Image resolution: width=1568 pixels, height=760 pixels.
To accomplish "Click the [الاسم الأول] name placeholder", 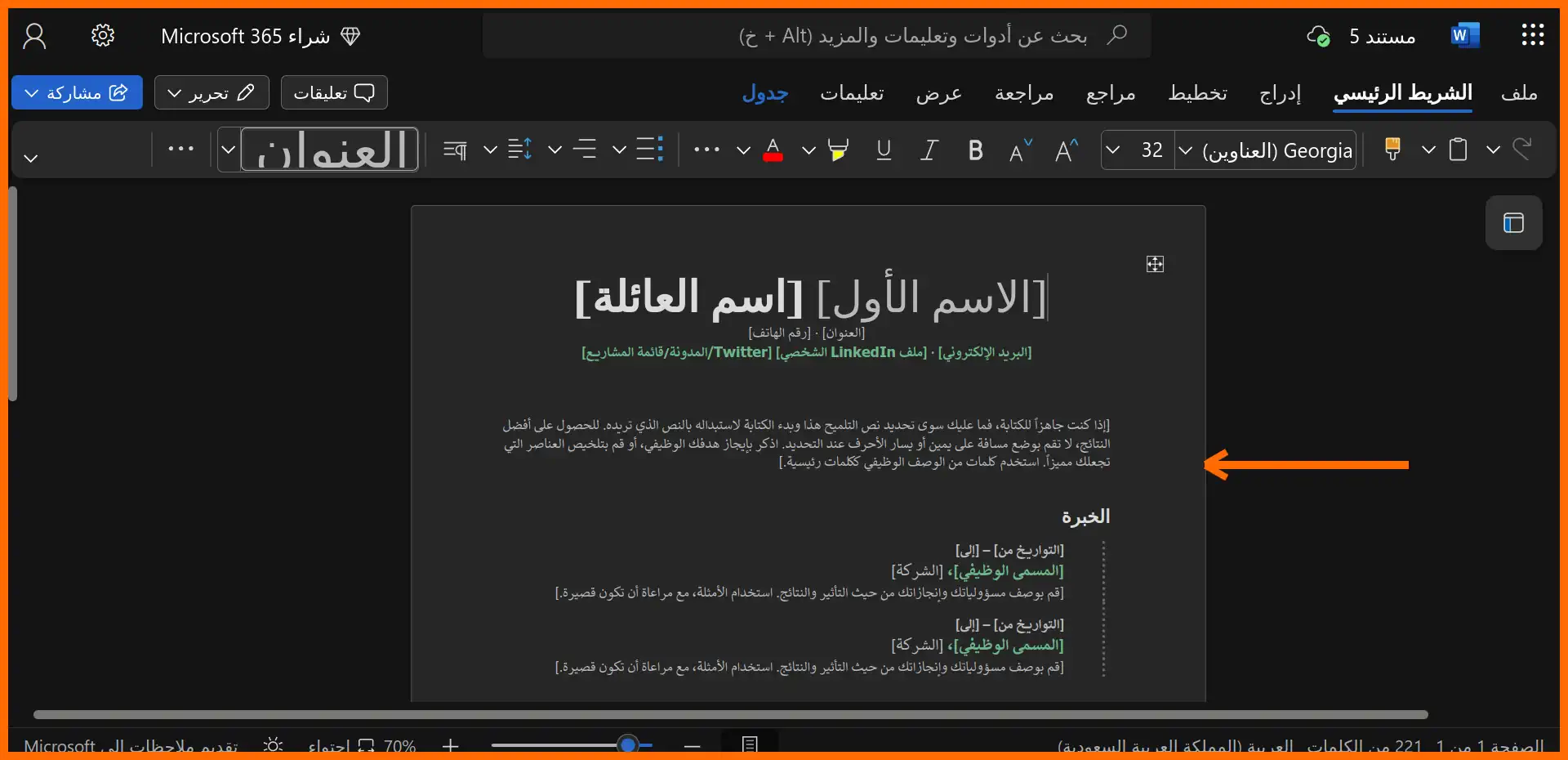I will pyautogui.click(x=932, y=297).
